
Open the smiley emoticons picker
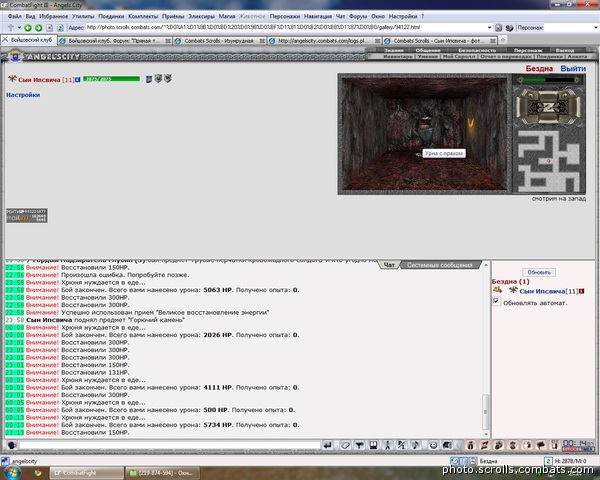(x=433, y=445)
